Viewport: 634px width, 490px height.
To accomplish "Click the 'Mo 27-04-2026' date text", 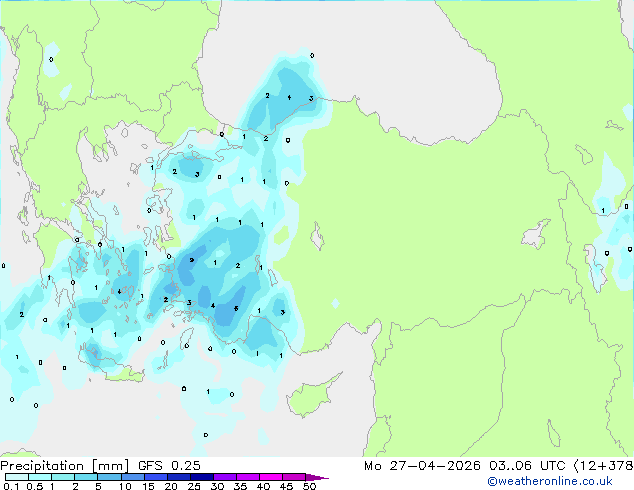I will pyautogui.click(x=422, y=466).
